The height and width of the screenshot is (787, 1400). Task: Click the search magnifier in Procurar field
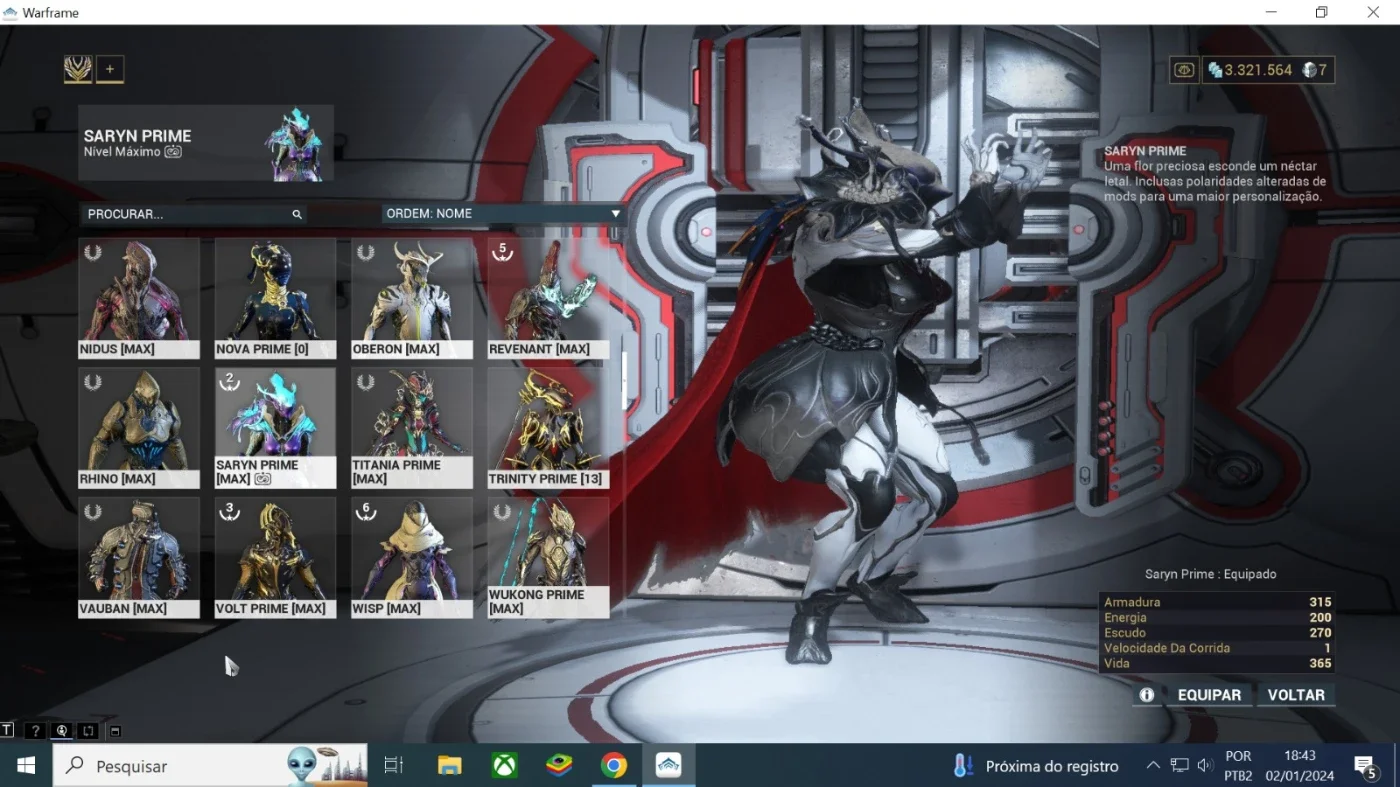(x=297, y=214)
